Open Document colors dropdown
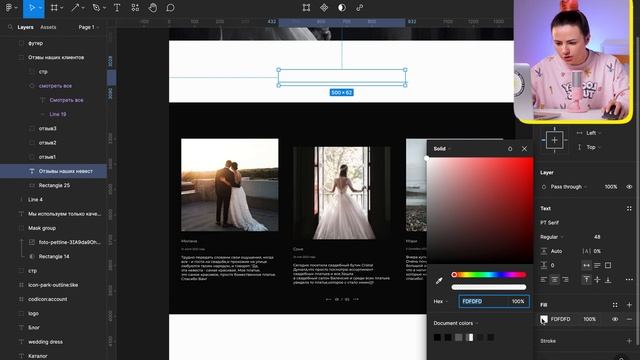640x360 pixels. 456,323
